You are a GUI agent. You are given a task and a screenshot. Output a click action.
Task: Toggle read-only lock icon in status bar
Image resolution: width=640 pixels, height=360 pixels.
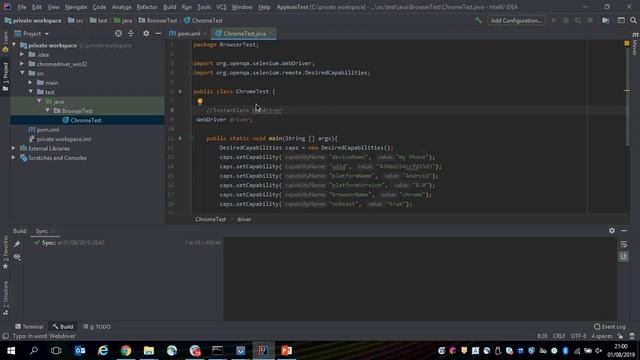(620, 336)
